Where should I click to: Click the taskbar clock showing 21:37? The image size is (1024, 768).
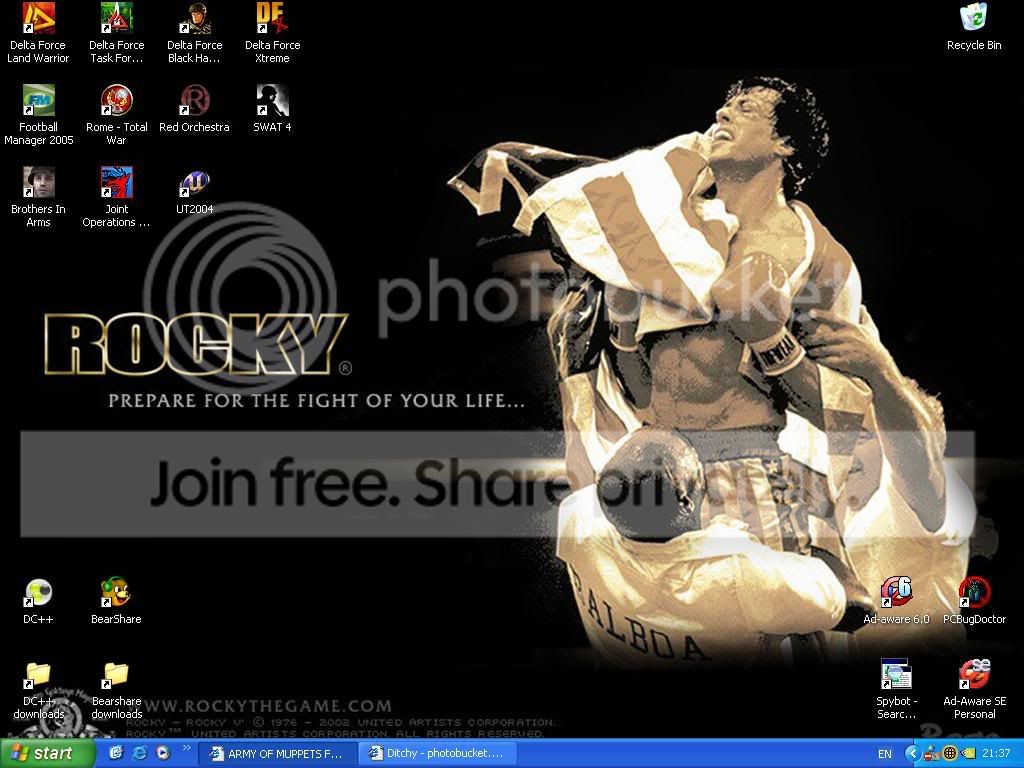tap(996, 754)
